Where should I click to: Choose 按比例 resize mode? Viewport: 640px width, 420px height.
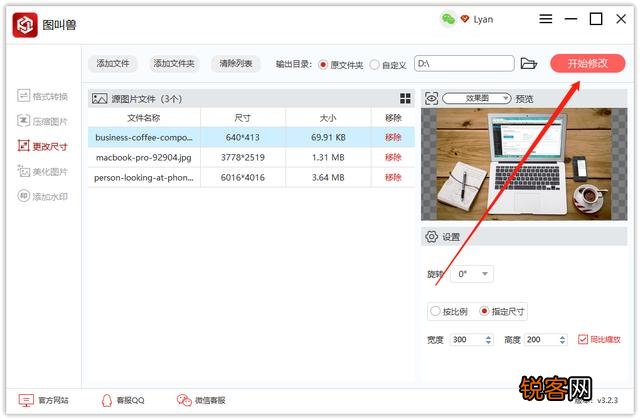pyautogui.click(x=435, y=311)
